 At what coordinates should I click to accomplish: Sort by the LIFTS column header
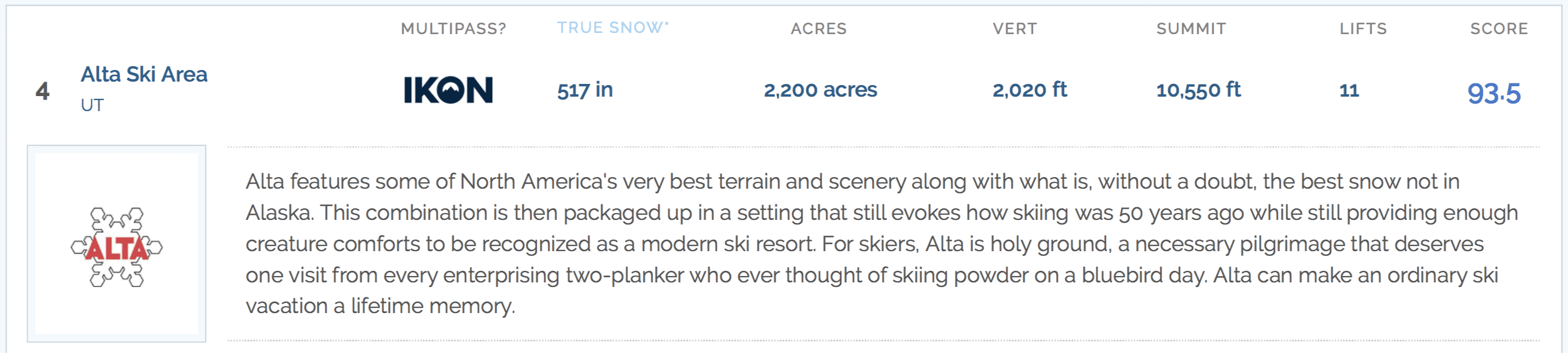point(1363,28)
